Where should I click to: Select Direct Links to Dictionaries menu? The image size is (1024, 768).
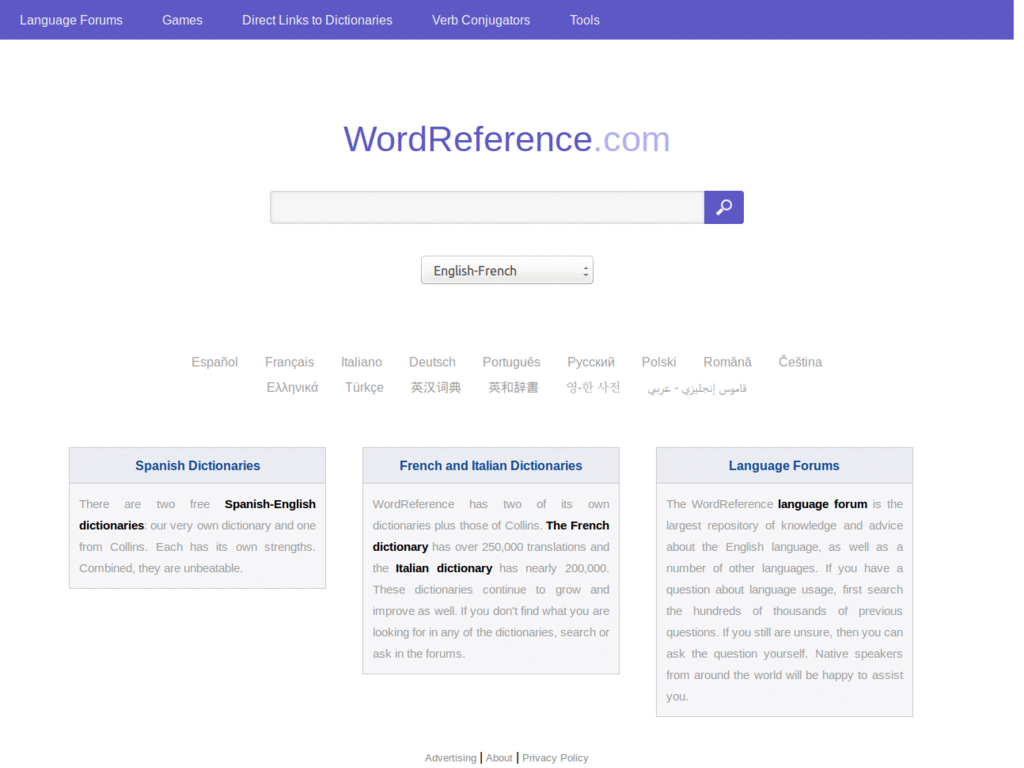tap(317, 20)
